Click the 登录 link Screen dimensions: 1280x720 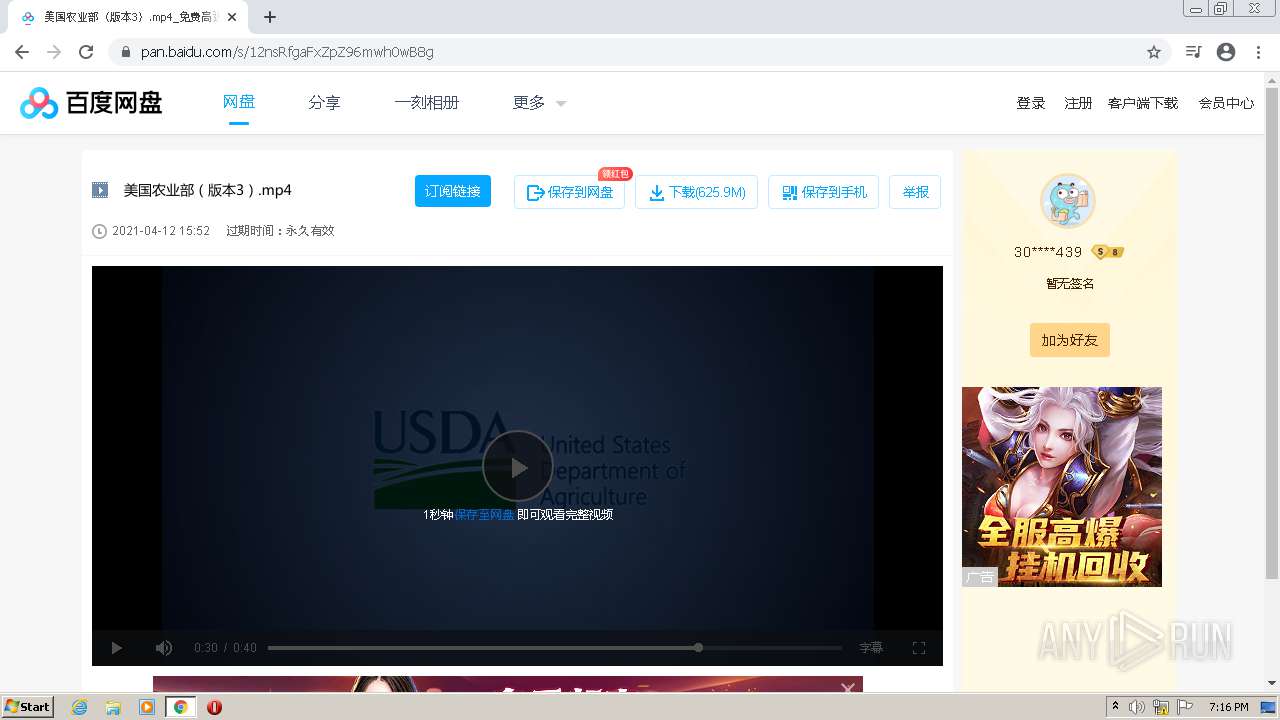point(1031,103)
